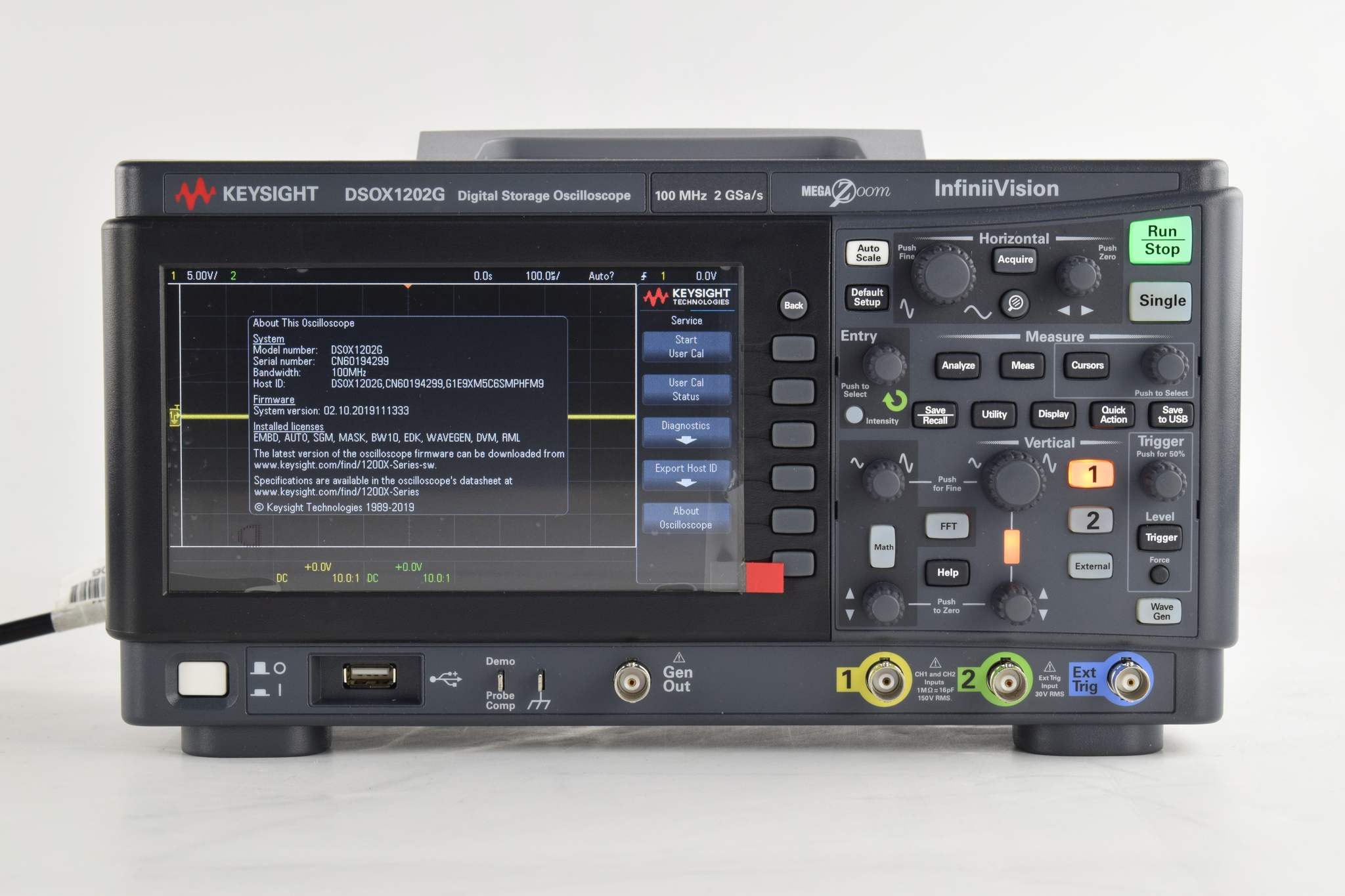Push the Auto Scale key

868,253
